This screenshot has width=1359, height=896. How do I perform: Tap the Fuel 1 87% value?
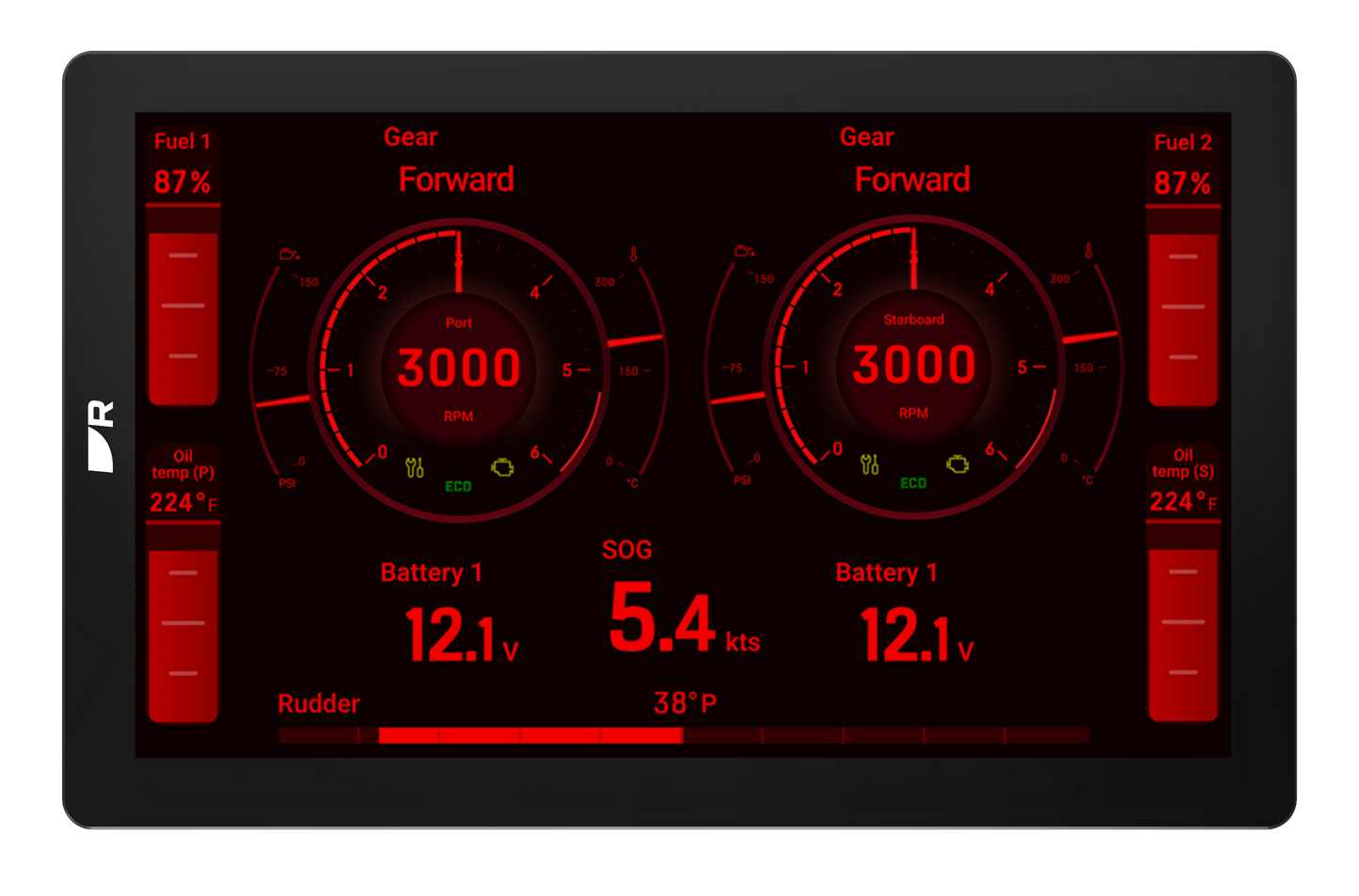(x=182, y=182)
